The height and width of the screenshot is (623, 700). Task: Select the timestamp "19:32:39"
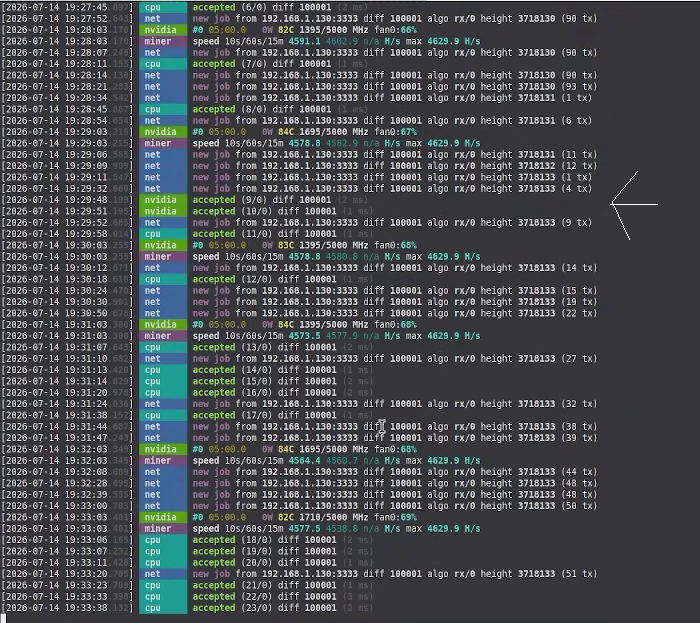[x=86, y=495]
